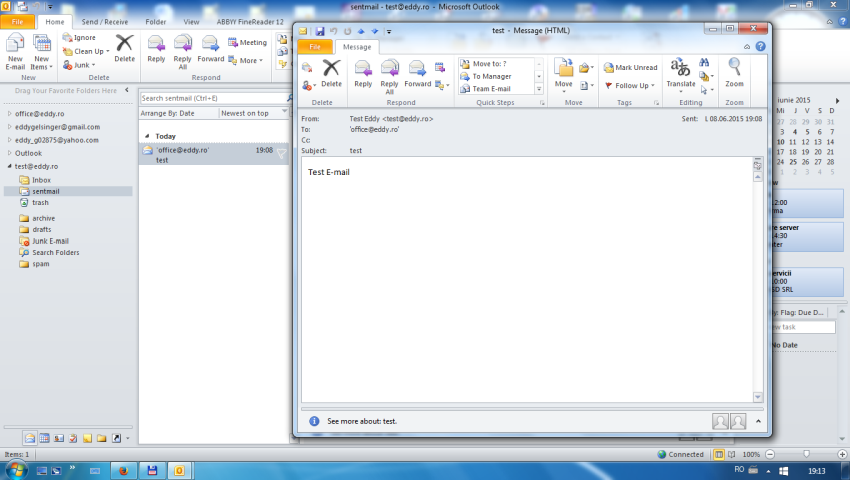Click message body scroll down arrow
Viewport: 850px width, 480px height.
[757, 397]
